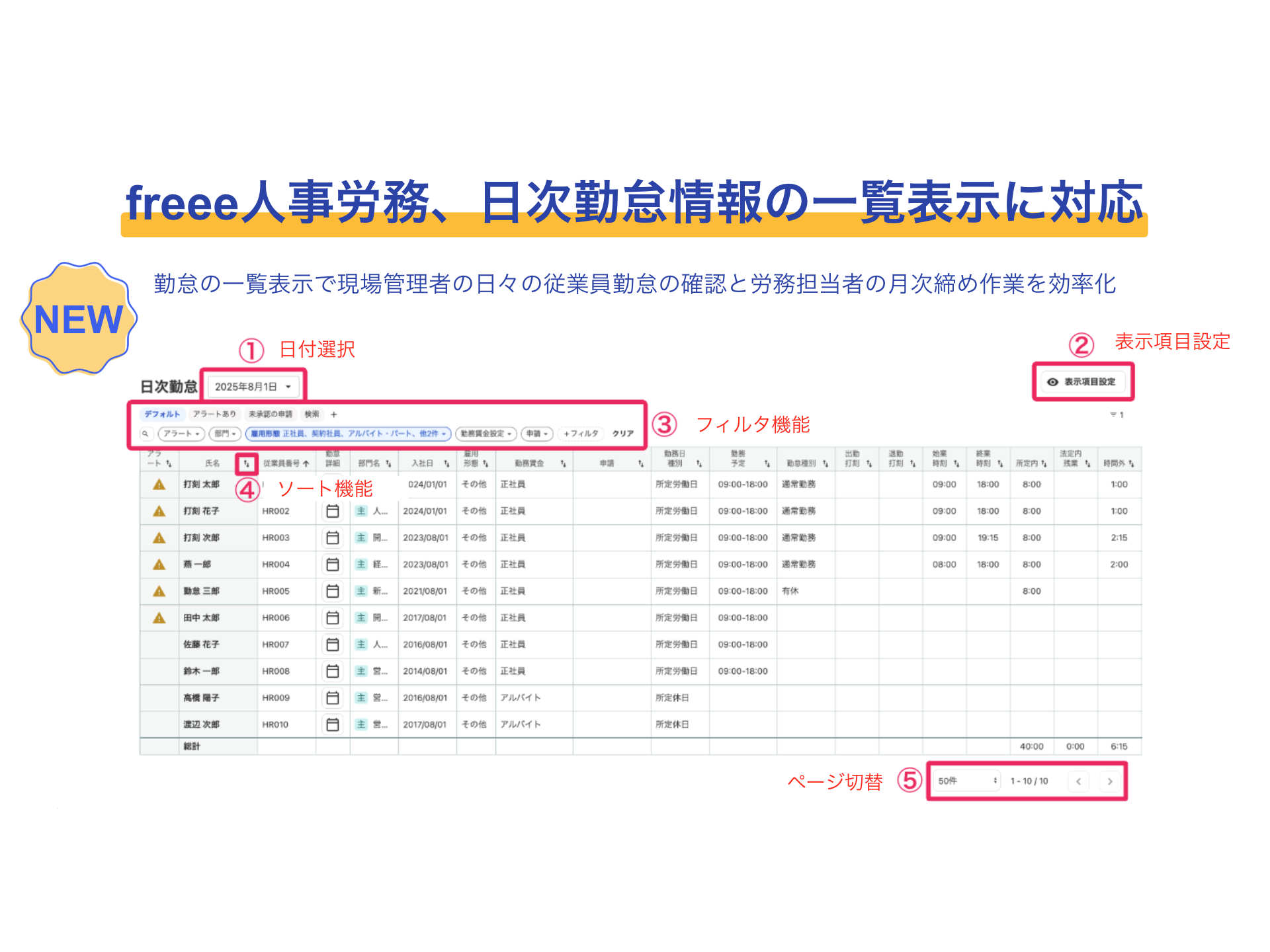Screen dimensions: 1270x952
Task: Click the +フィルタ add filter button
Action: pyautogui.click(x=581, y=434)
